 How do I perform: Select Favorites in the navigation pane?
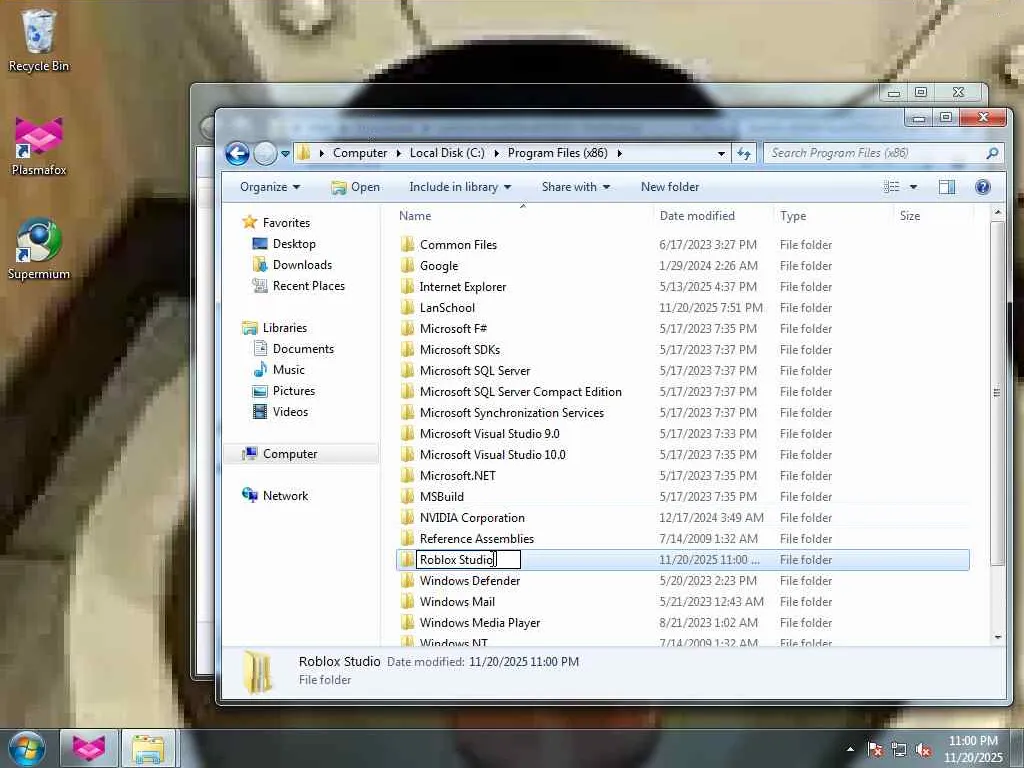click(x=286, y=223)
